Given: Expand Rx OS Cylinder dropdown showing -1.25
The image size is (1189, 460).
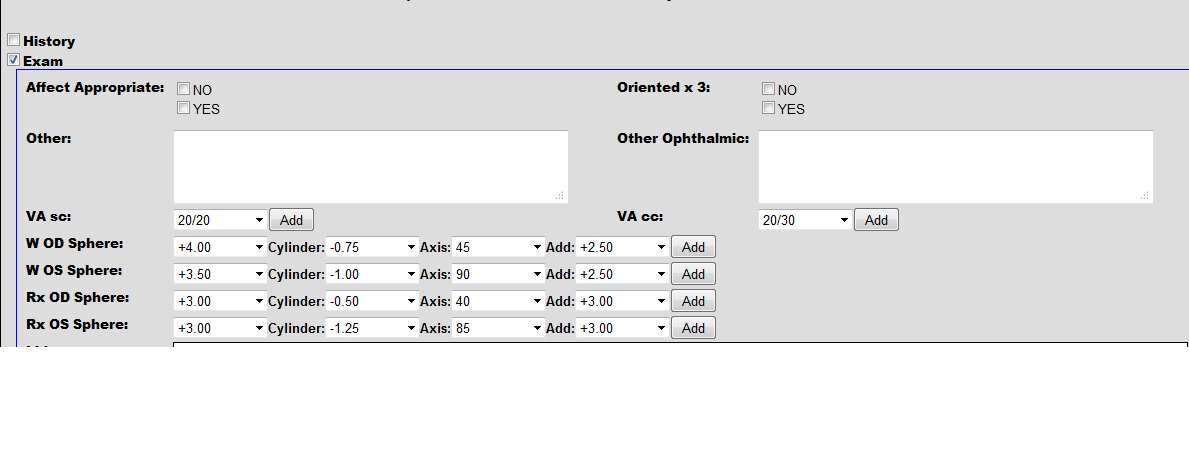Looking at the screenshot, I should click(x=372, y=328).
